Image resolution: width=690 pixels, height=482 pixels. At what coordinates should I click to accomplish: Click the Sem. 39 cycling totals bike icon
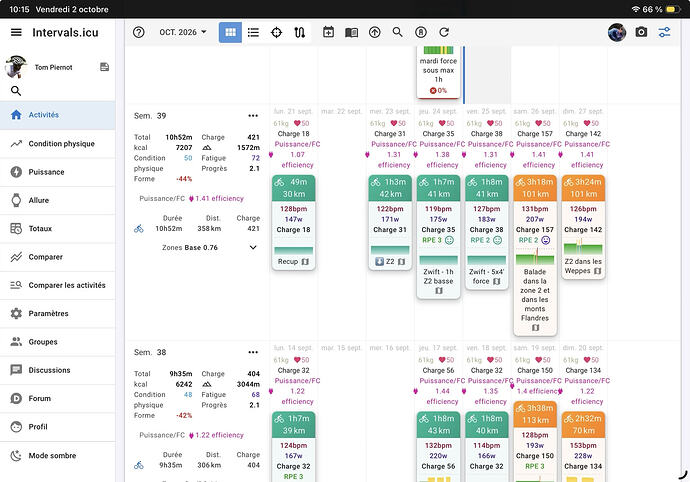click(139, 228)
